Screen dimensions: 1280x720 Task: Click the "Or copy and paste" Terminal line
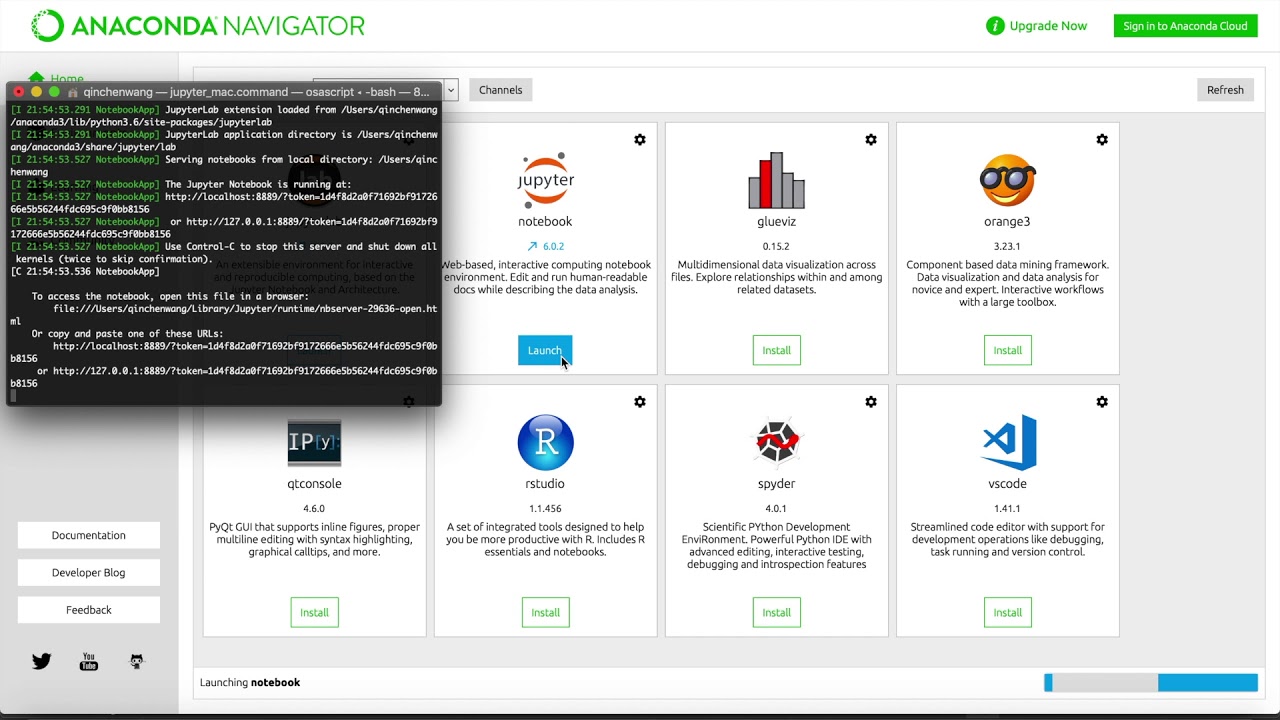click(x=127, y=334)
